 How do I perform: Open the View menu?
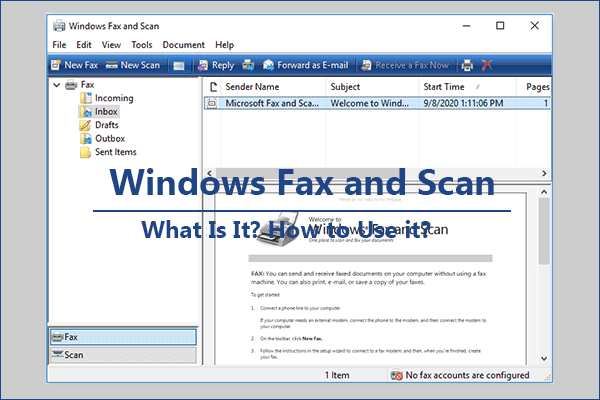[111, 45]
